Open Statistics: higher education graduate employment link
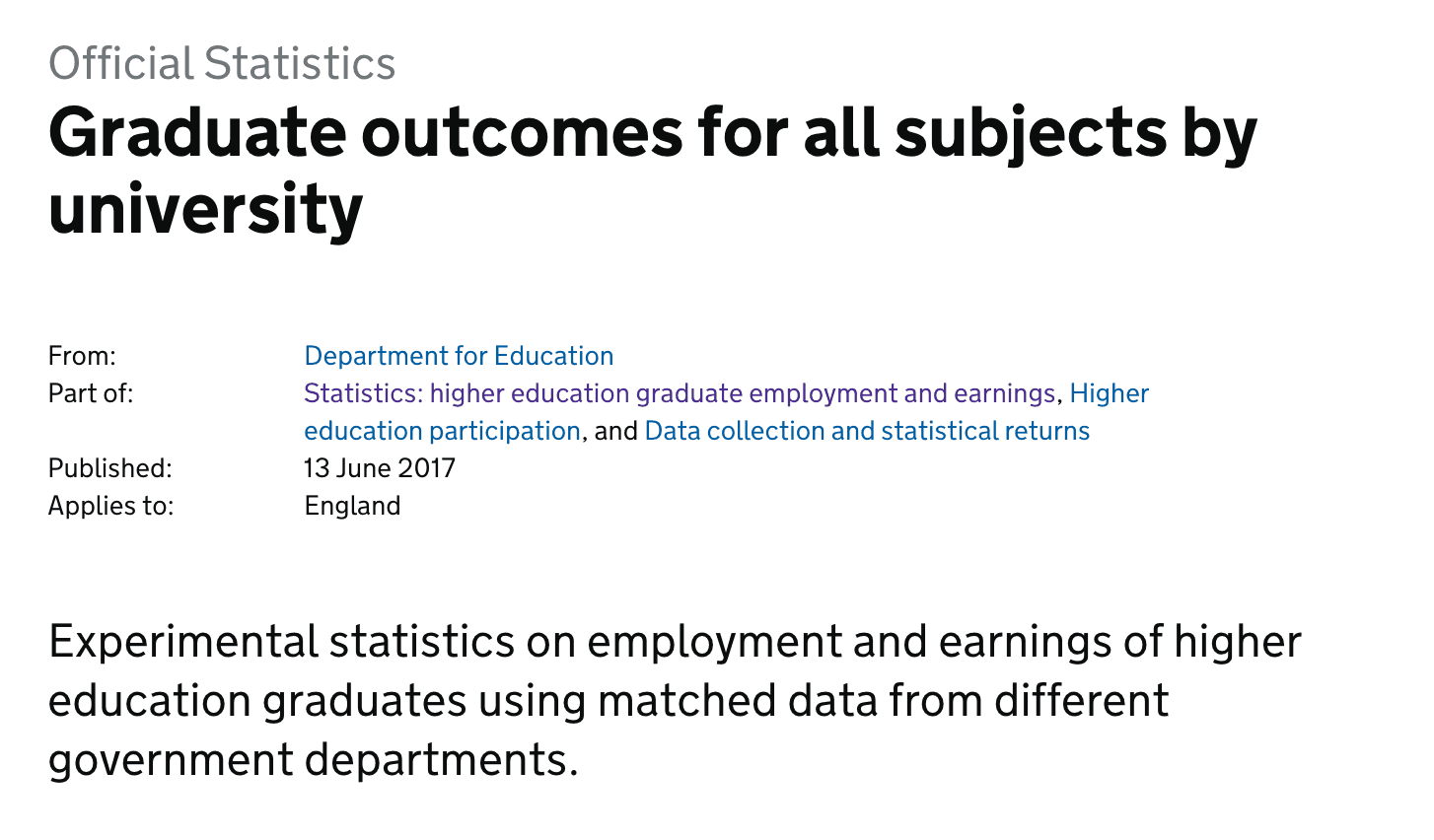The image size is (1434, 840). click(679, 393)
